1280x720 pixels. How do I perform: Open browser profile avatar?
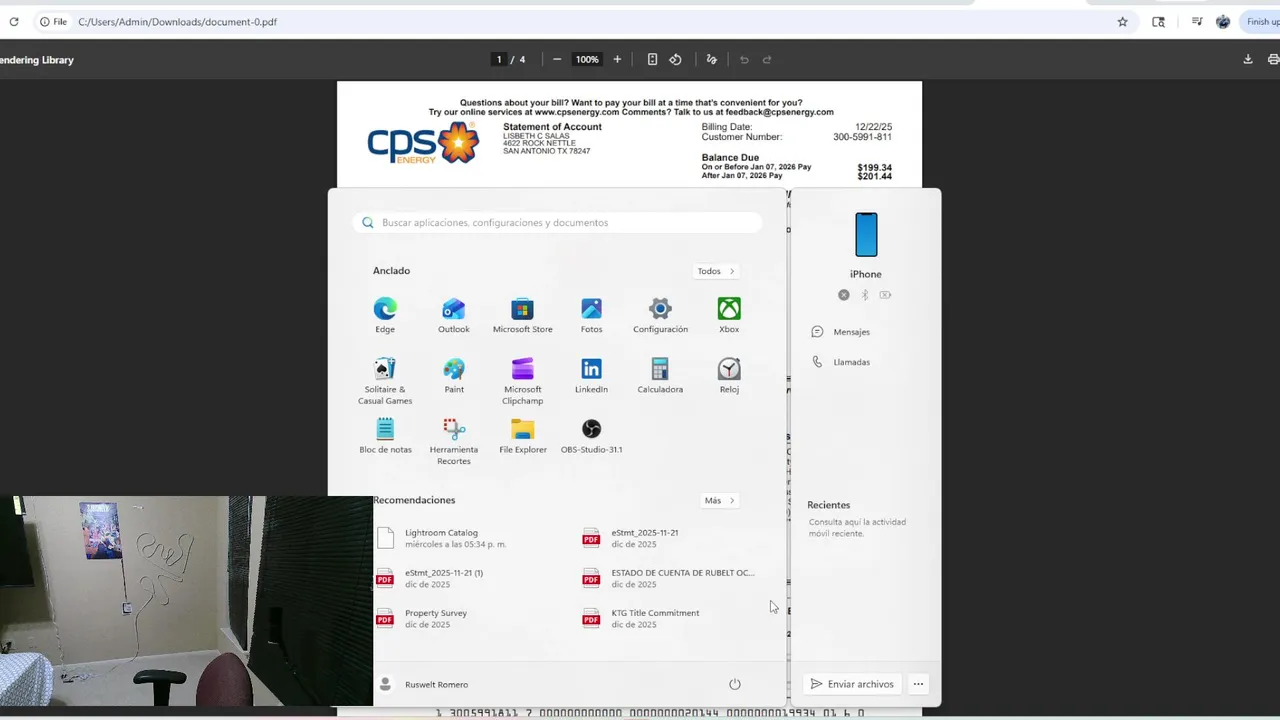point(1223,21)
